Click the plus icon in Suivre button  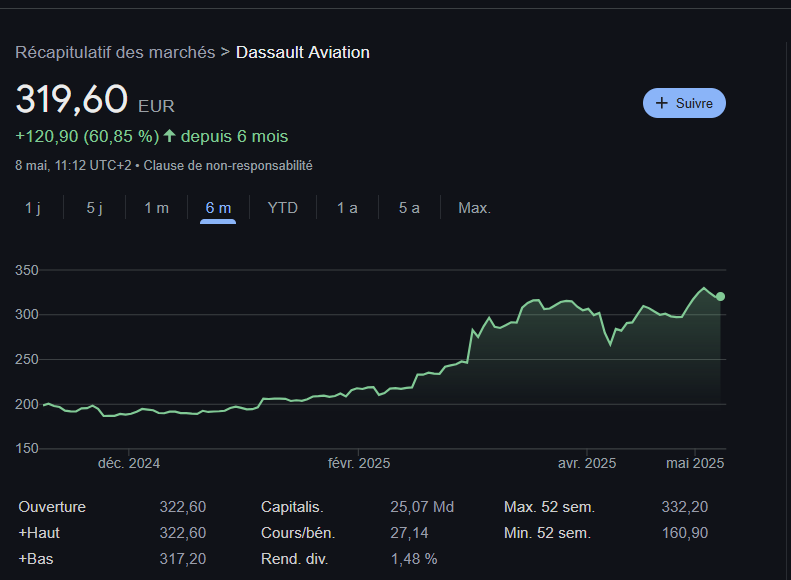coord(661,103)
